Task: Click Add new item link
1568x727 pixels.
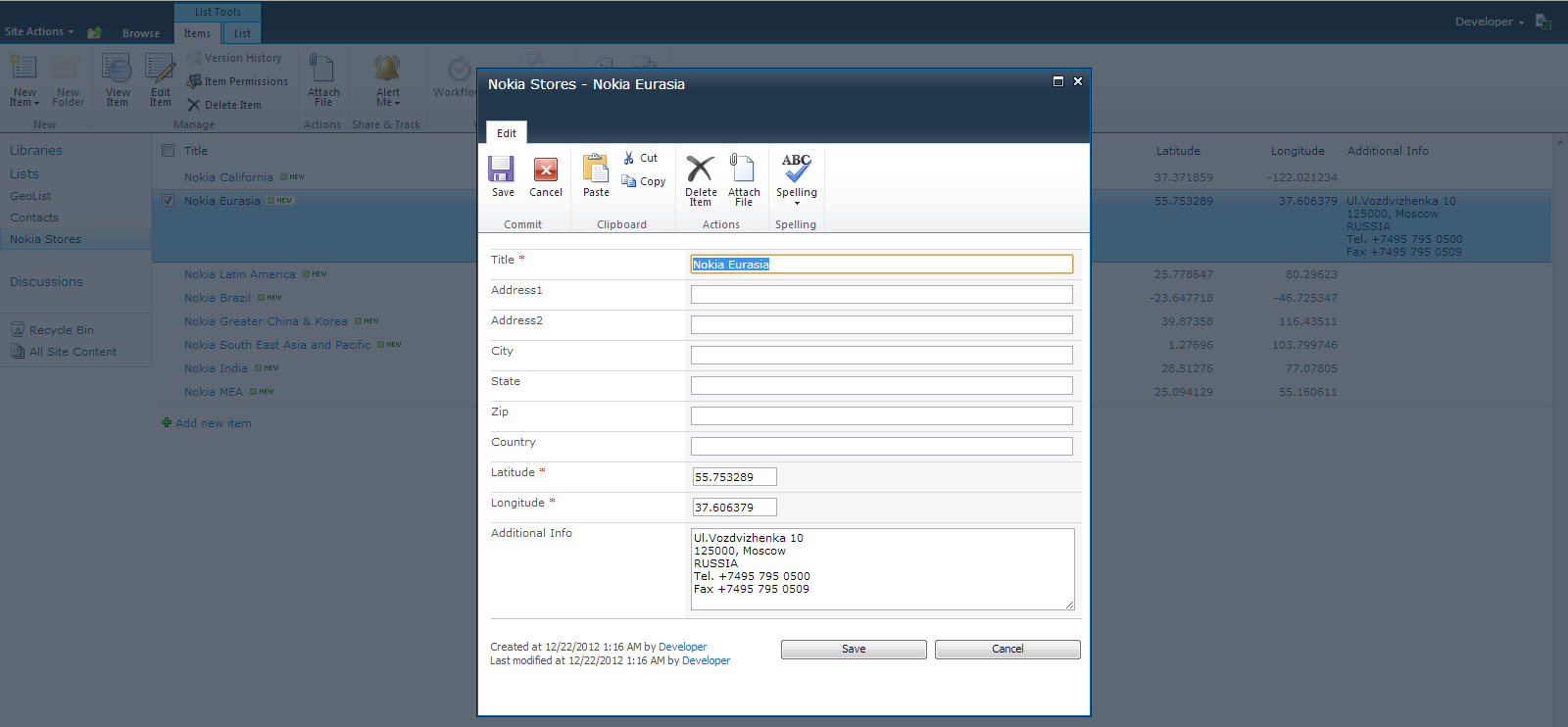Action: [x=213, y=423]
